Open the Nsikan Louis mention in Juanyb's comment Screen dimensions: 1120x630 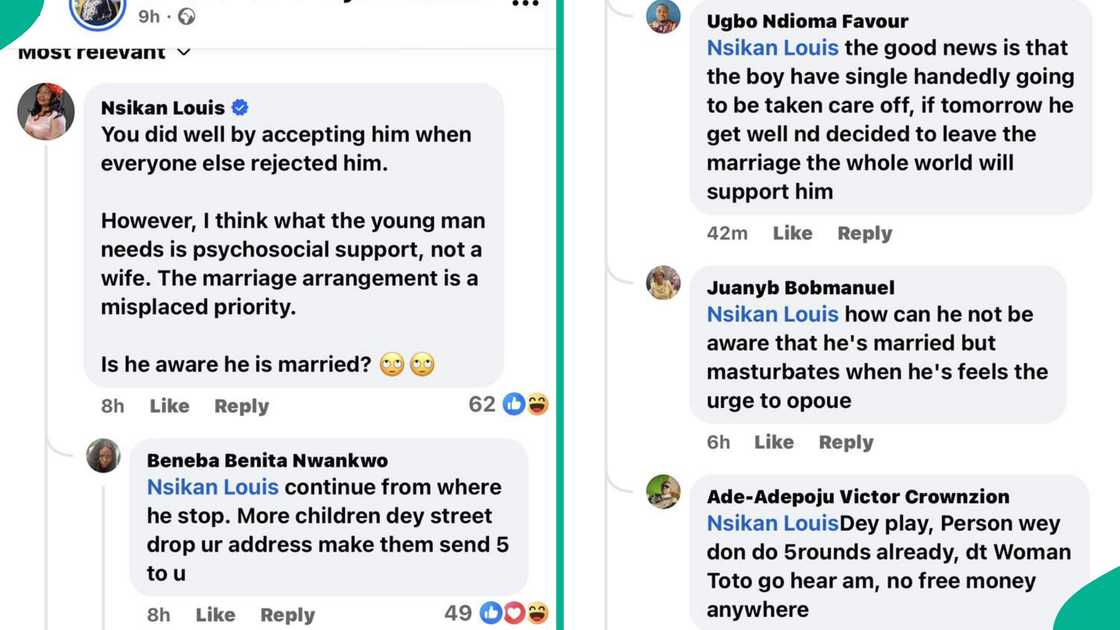tap(774, 314)
